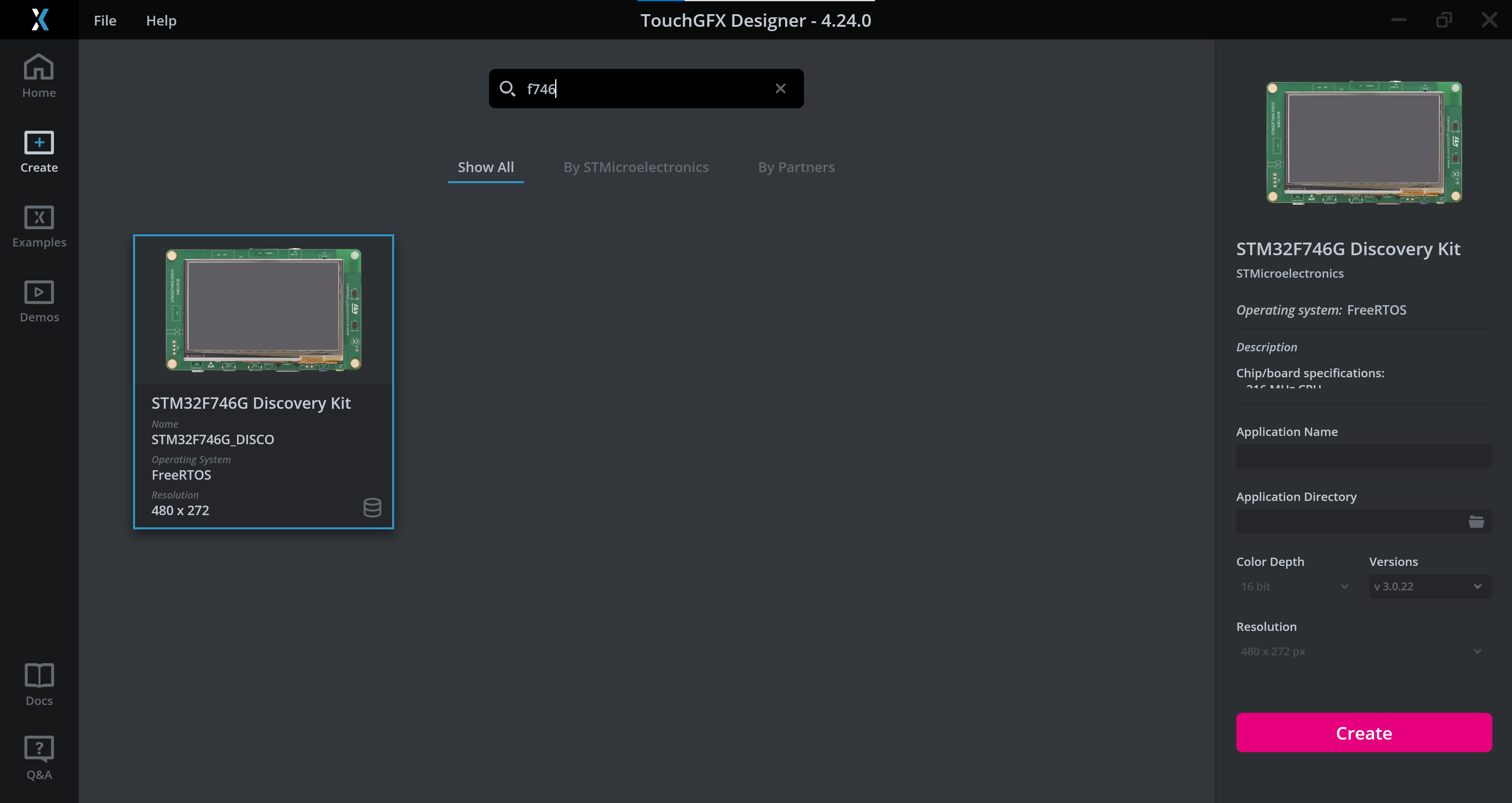Screen dimensions: 1512x803
Task: Switch to the By STMicroelectronics tab
Action: pyautogui.click(x=636, y=167)
